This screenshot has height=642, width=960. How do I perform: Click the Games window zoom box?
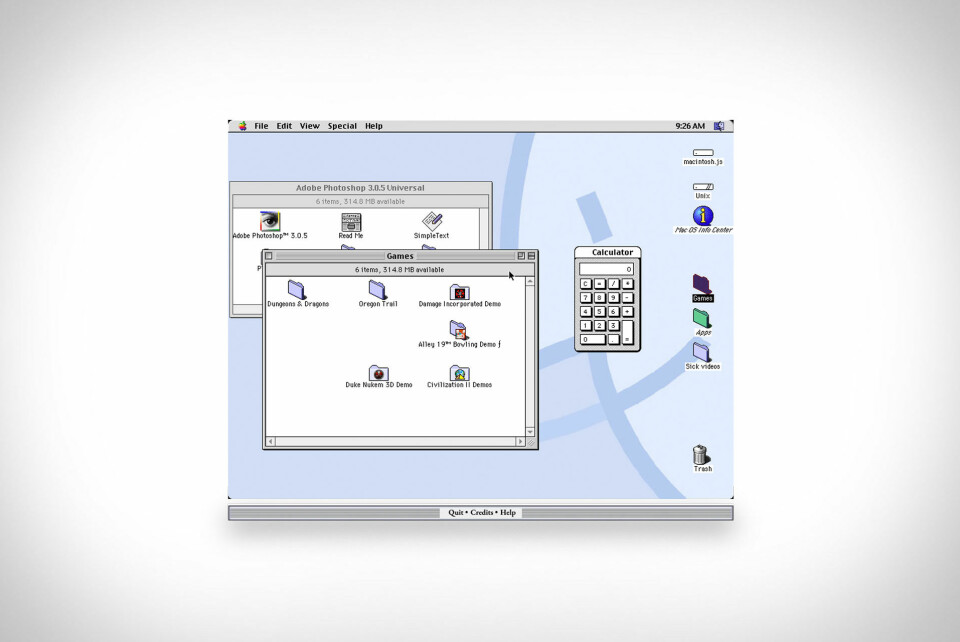pos(521,256)
